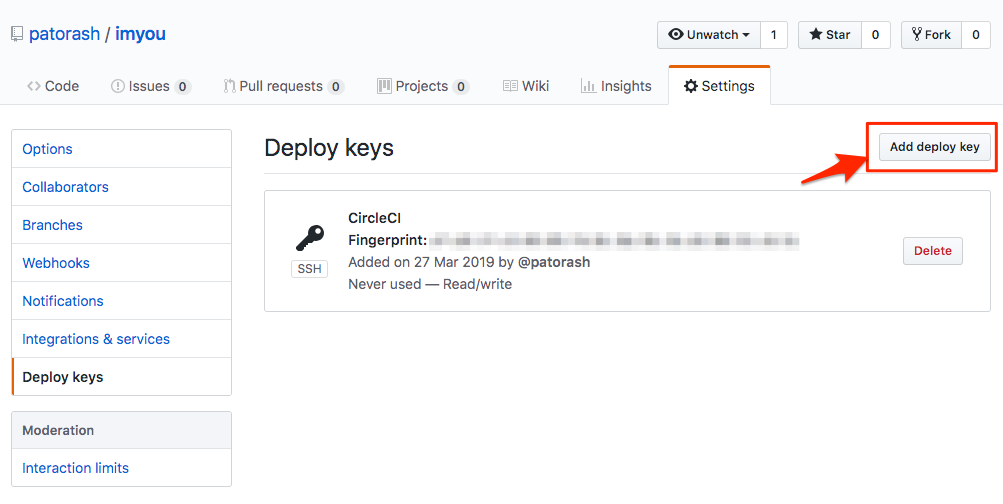Image resolution: width=1003 pixels, height=504 pixels.
Task: Click the forks count next to Fork
Action: (x=976, y=35)
